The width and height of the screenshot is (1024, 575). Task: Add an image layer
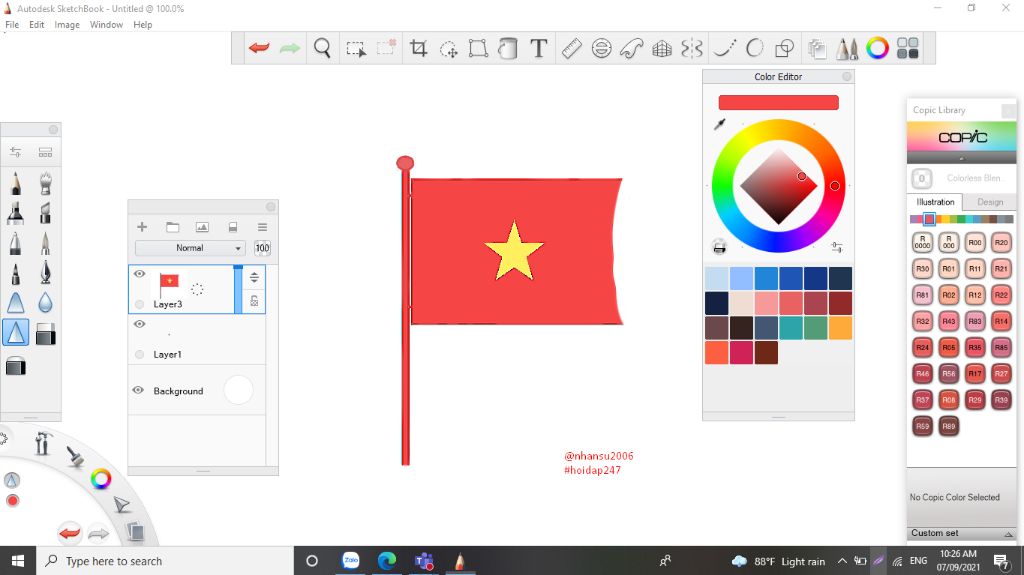pyautogui.click(x=202, y=227)
